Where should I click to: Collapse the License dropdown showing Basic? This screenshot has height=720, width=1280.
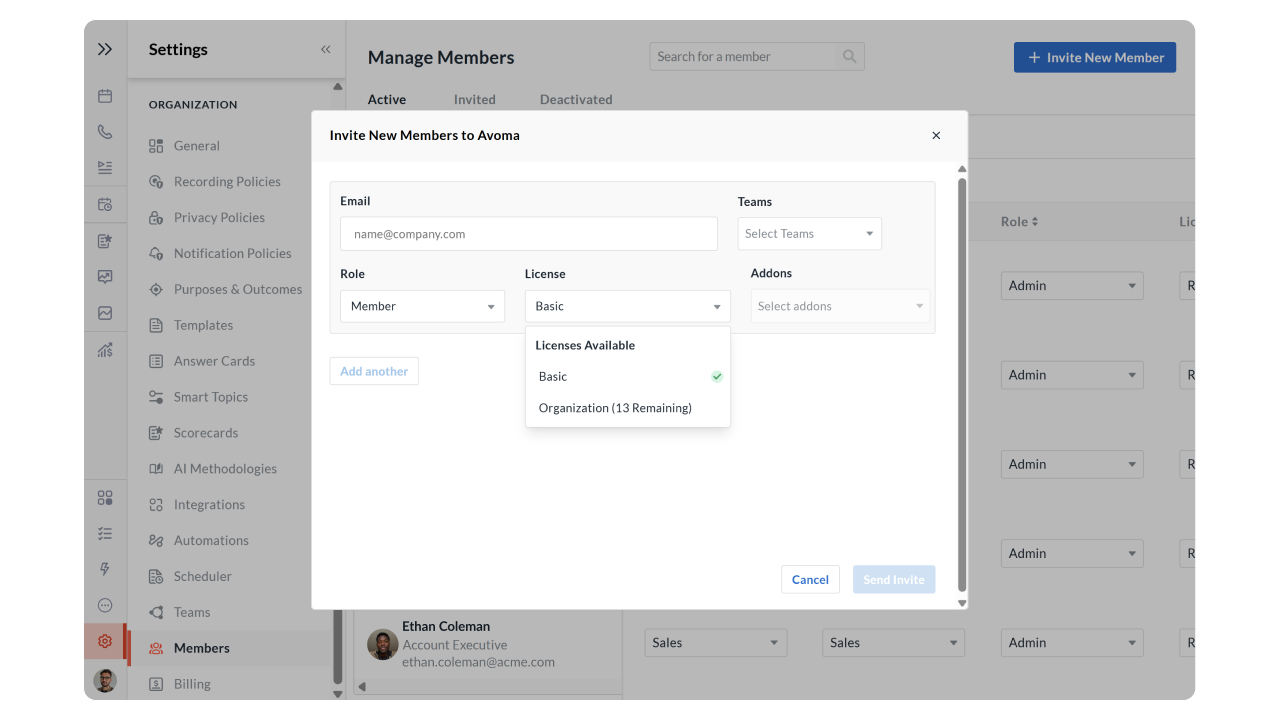628,306
